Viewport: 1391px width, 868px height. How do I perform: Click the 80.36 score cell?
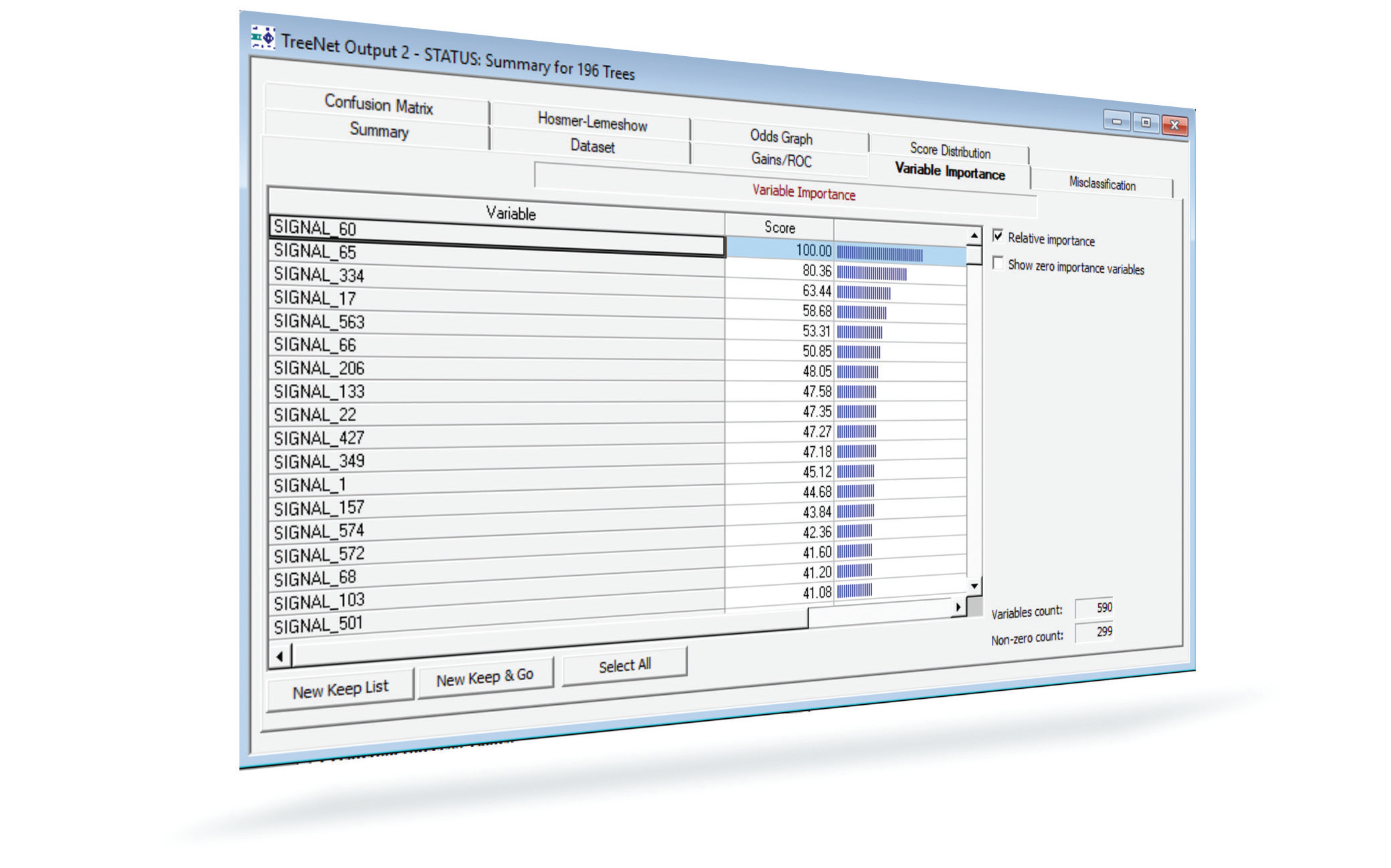[780, 270]
